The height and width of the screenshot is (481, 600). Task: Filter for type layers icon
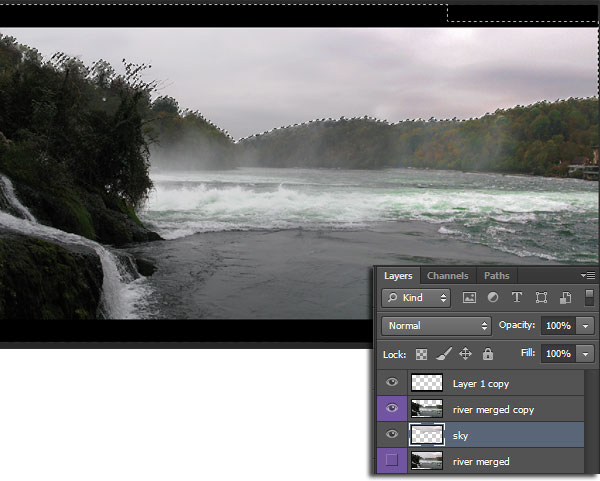coord(517,297)
